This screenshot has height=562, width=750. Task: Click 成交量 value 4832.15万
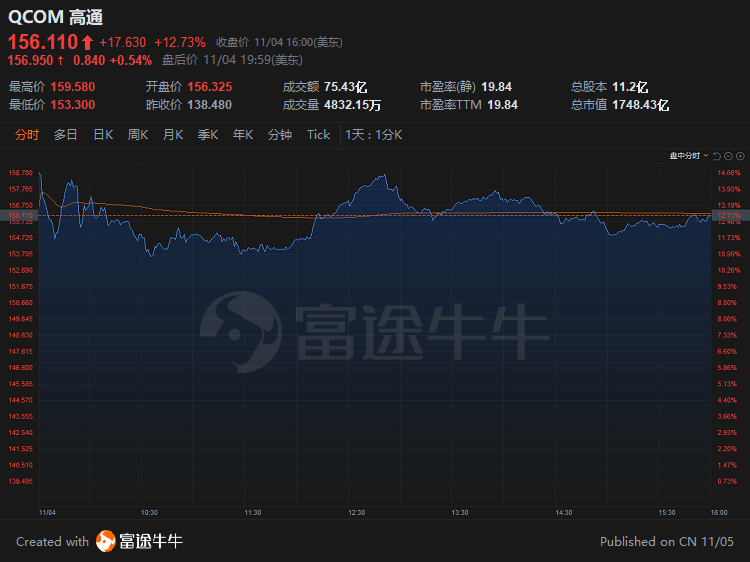click(353, 105)
